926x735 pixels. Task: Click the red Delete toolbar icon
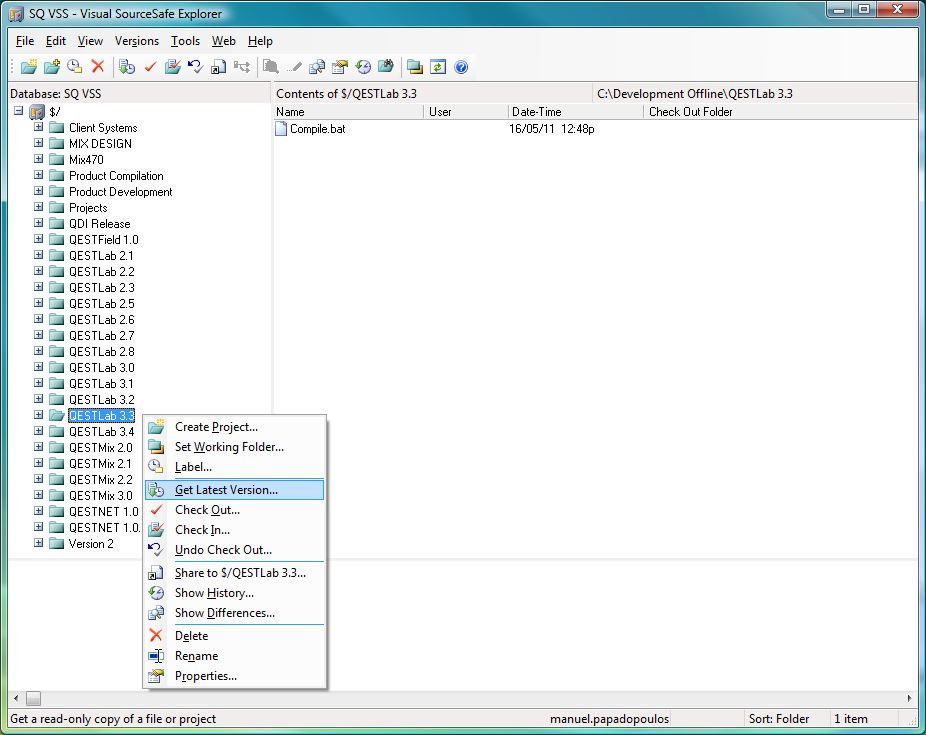98,67
